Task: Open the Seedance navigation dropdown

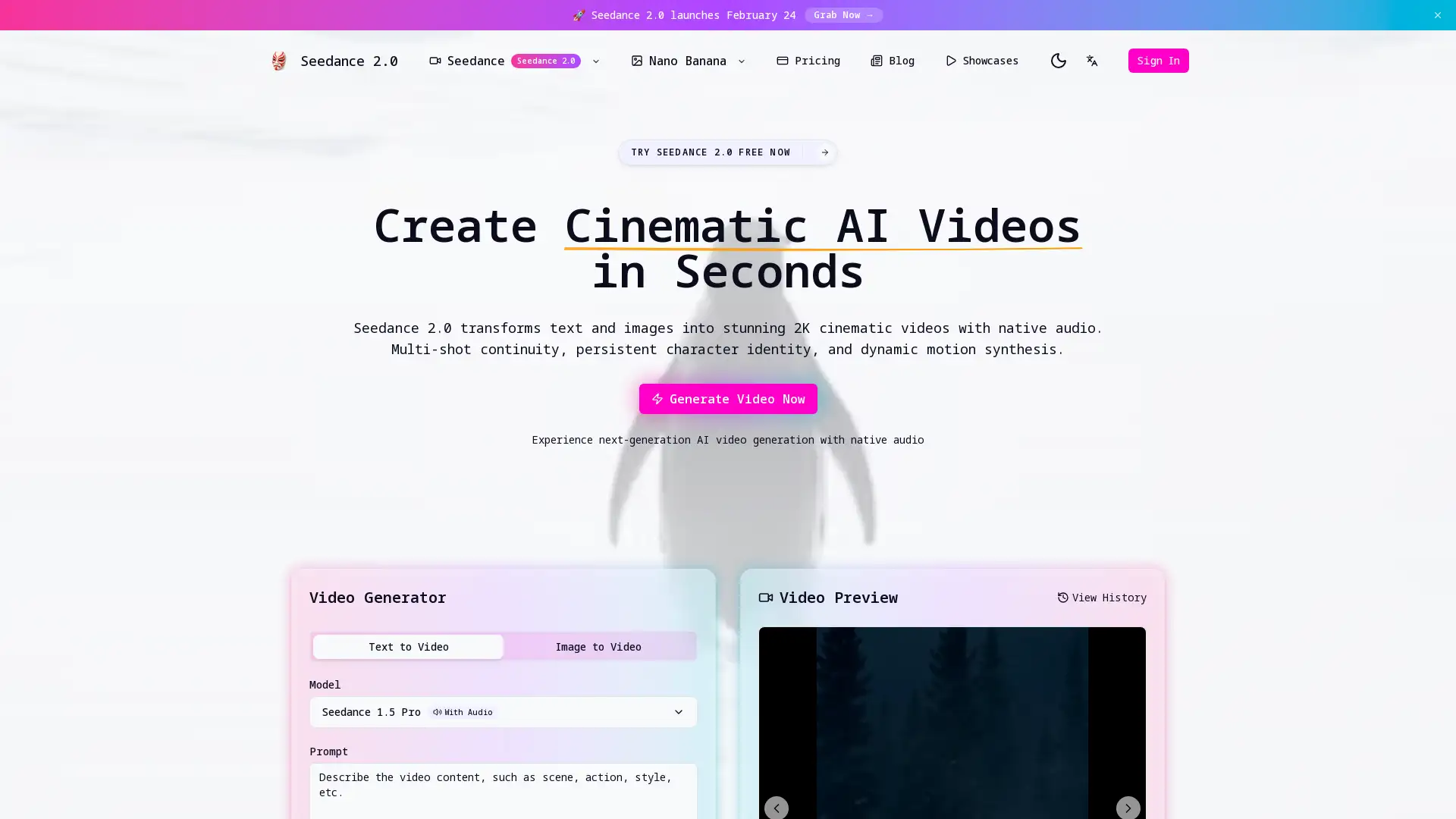Action: (x=596, y=61)
